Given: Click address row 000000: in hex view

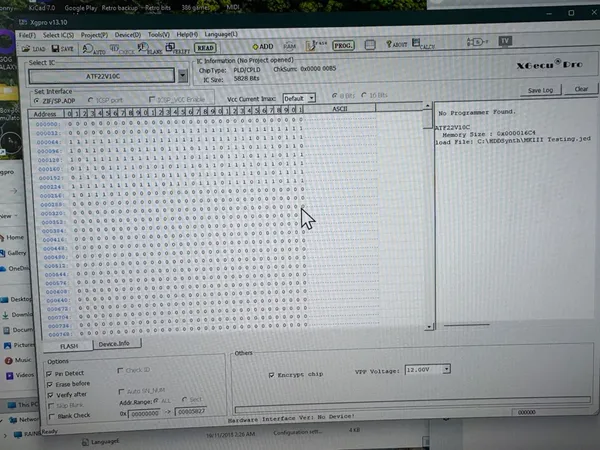Looking at the screenshot, I should point(48,124).
